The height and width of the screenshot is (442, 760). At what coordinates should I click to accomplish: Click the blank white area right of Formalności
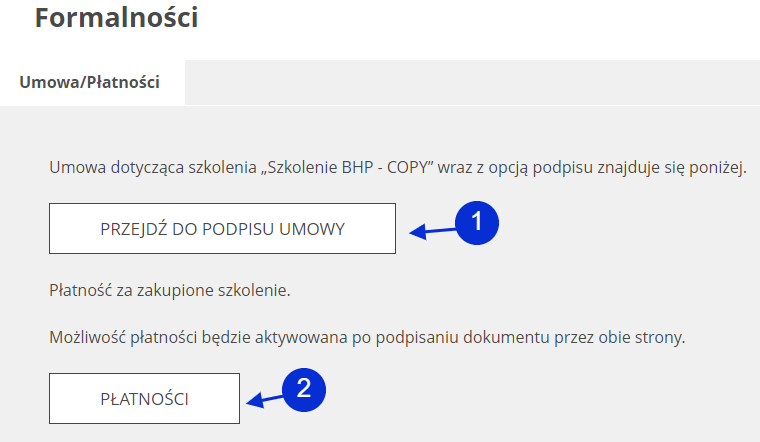tap(480, 20)
